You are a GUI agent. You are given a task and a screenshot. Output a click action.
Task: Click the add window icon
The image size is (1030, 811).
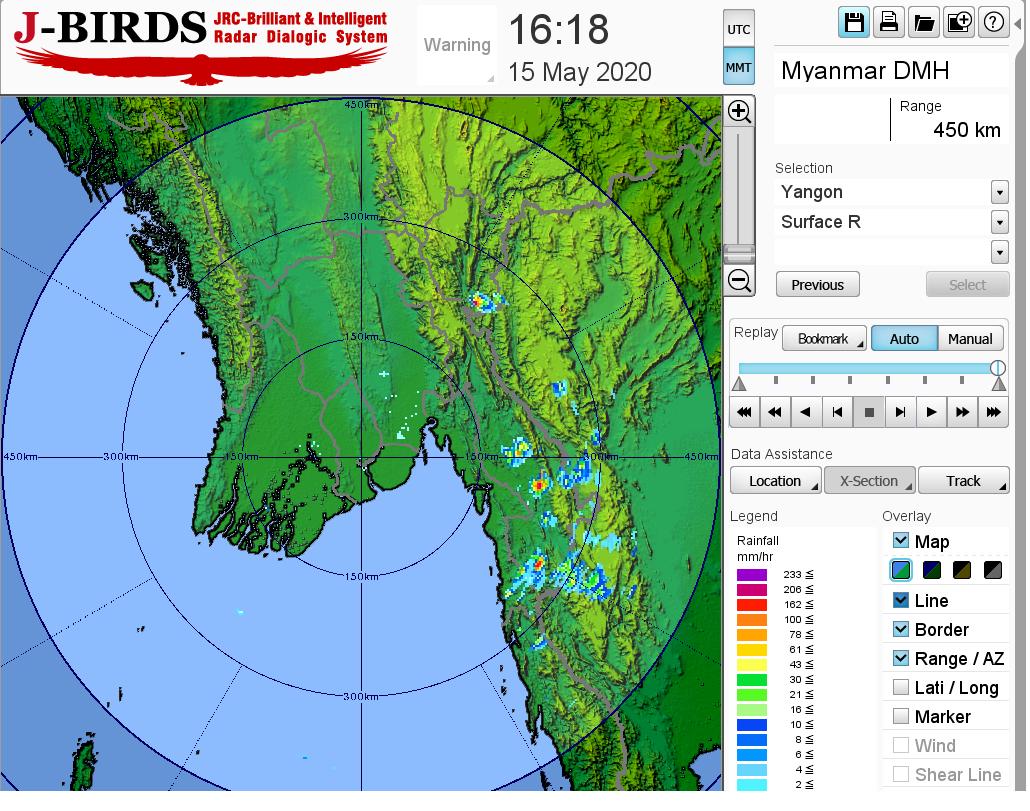[x=958, y=22]
